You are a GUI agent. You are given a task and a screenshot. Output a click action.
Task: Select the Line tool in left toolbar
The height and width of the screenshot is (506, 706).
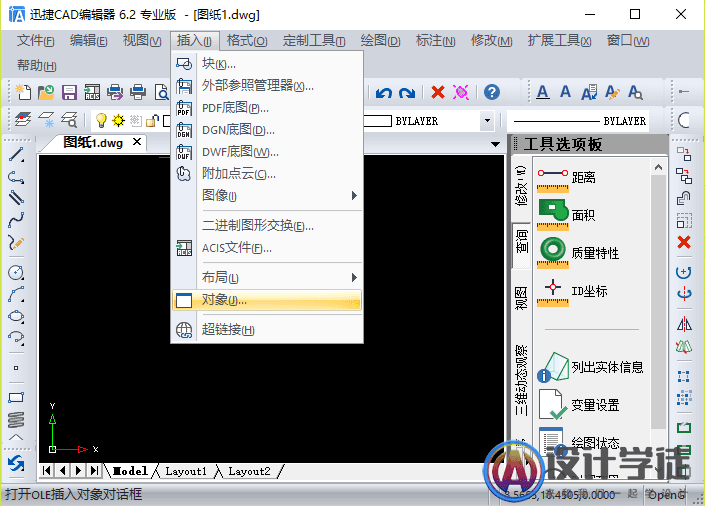(16, 155)
